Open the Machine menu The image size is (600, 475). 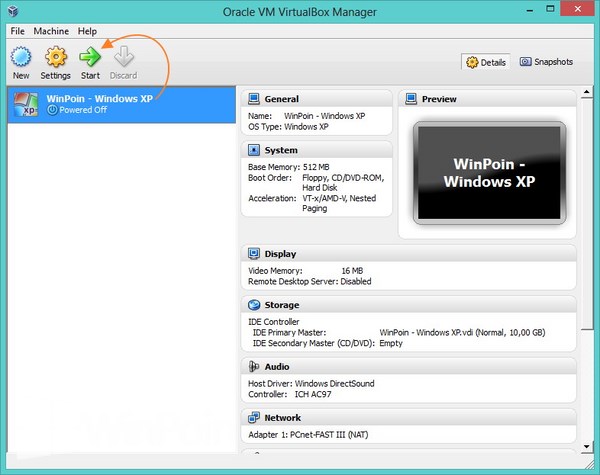[51, 31]
